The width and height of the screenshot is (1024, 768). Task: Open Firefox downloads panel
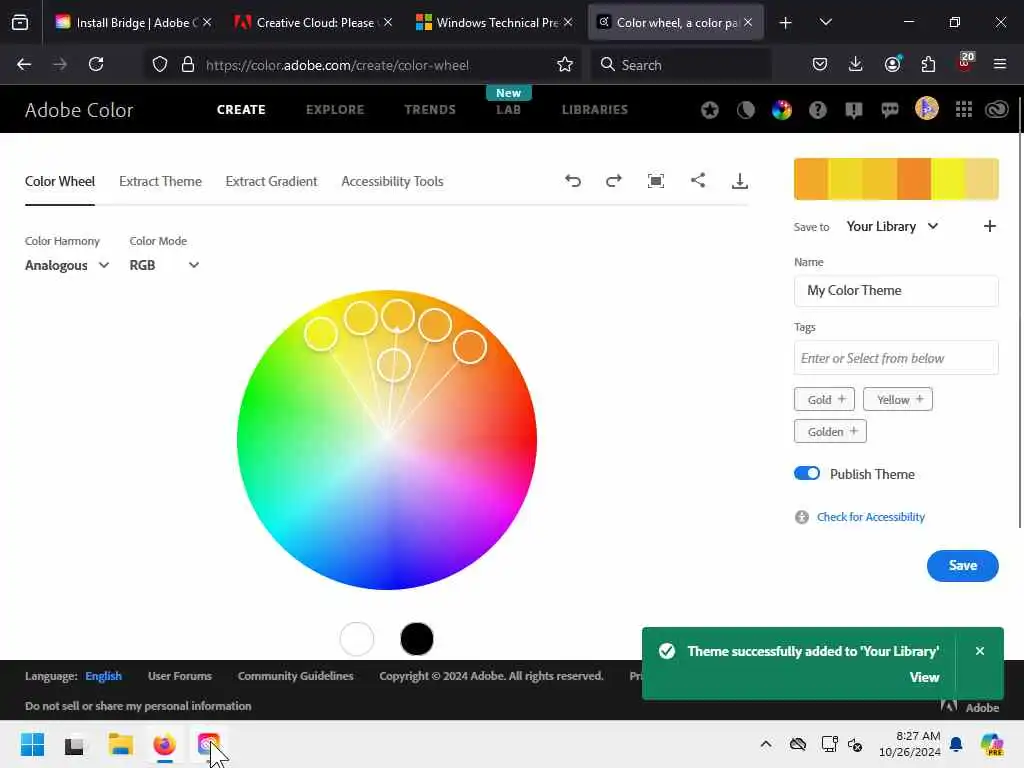[856, 64]
